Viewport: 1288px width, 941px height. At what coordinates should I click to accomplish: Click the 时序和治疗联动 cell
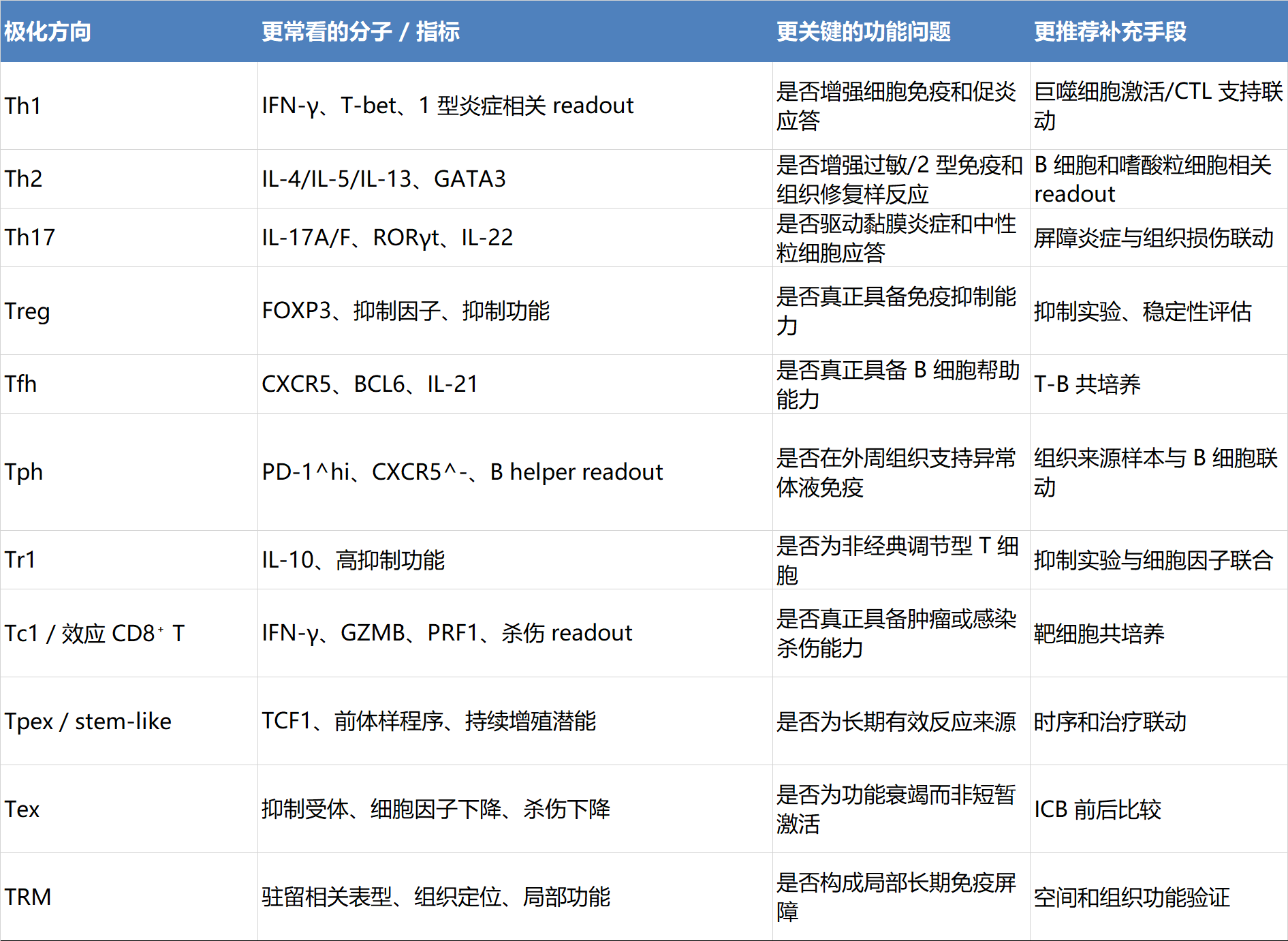1110,721
